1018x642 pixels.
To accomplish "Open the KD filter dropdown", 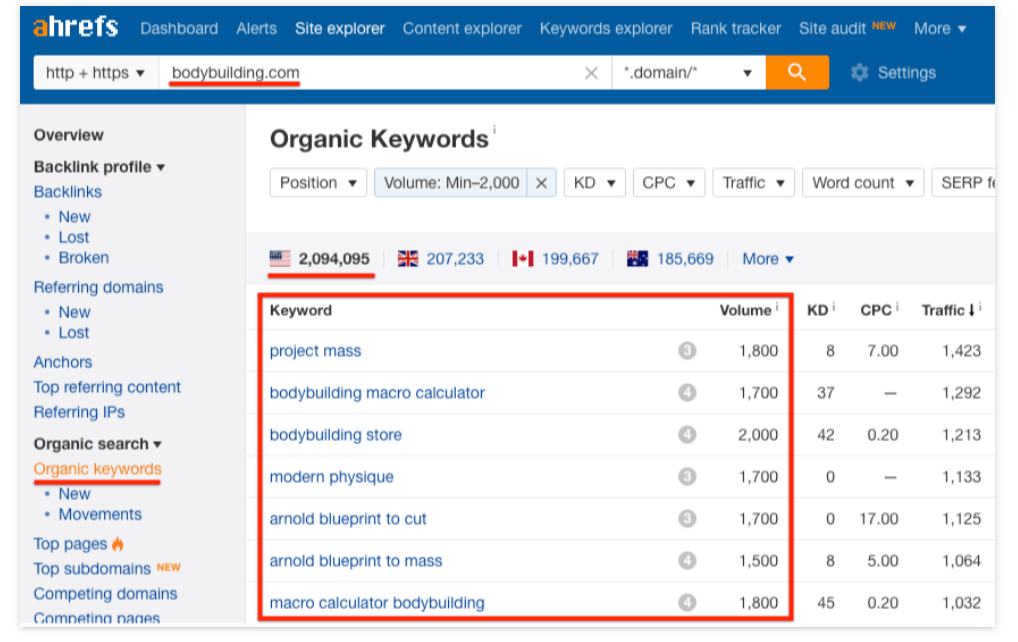I will pos(594,183).
